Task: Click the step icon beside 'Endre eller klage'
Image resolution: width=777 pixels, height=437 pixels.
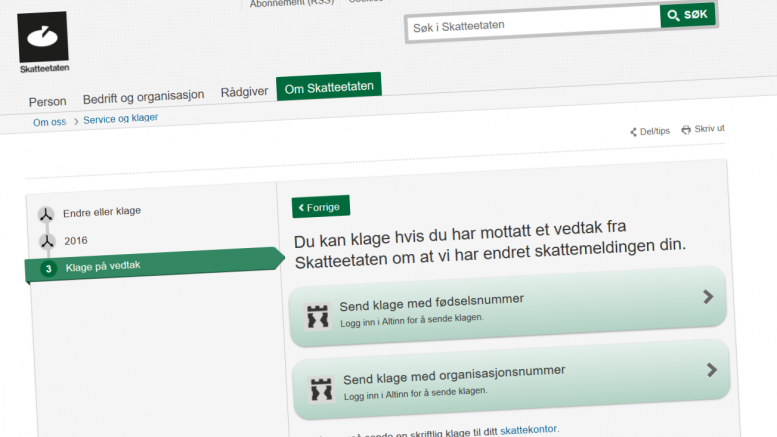Action: pos(46,215)
